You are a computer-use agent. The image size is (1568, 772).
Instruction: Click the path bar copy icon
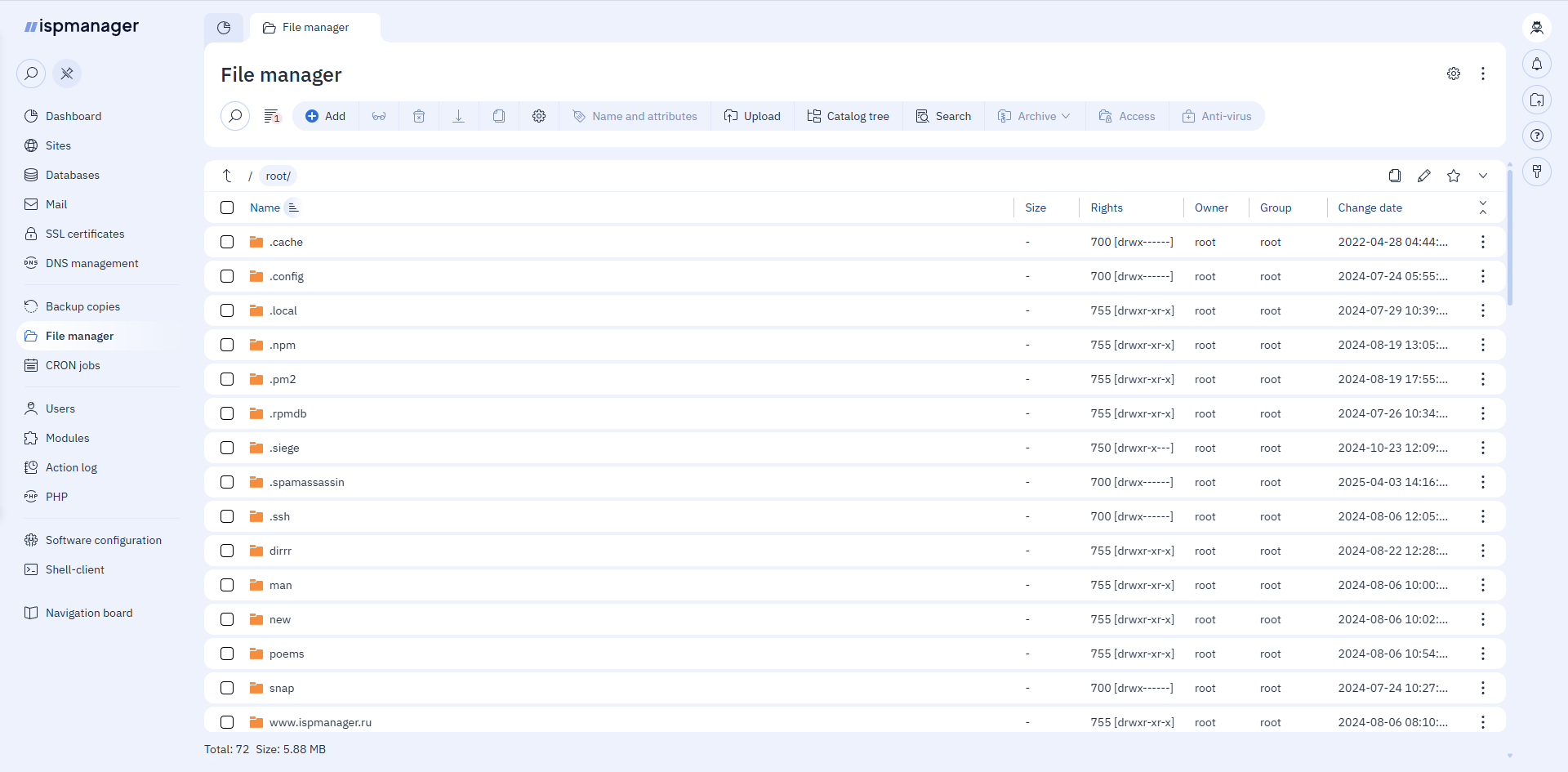pos(1395,176)
